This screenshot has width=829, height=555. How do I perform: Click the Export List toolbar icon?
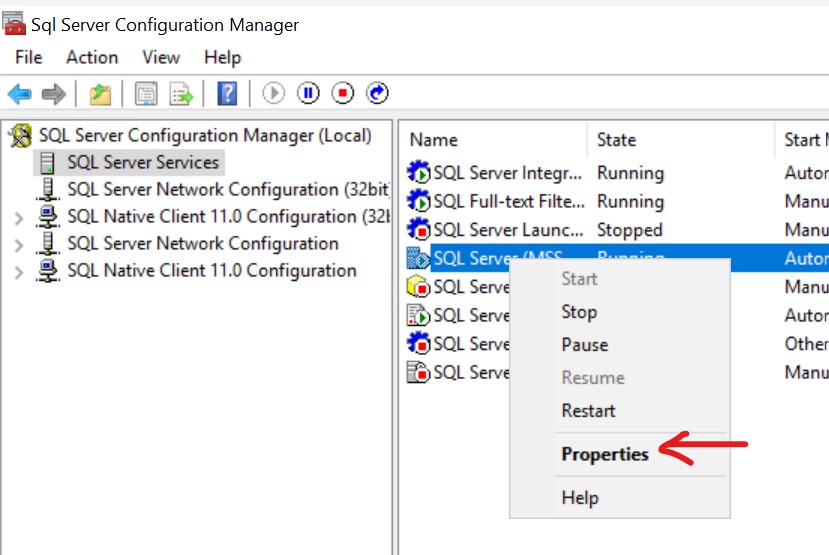click(x=181, y=94)
